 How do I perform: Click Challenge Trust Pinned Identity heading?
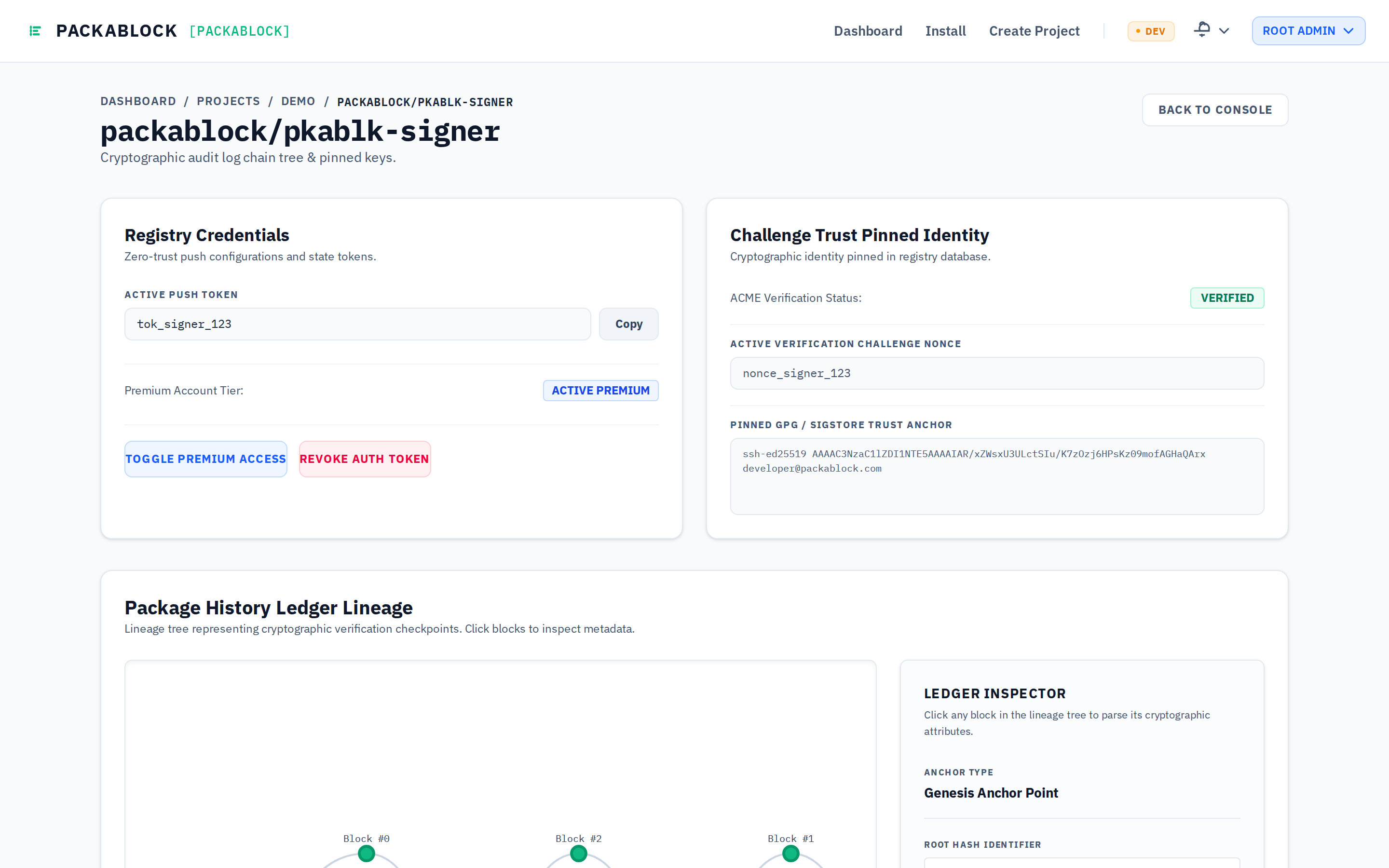859,235
